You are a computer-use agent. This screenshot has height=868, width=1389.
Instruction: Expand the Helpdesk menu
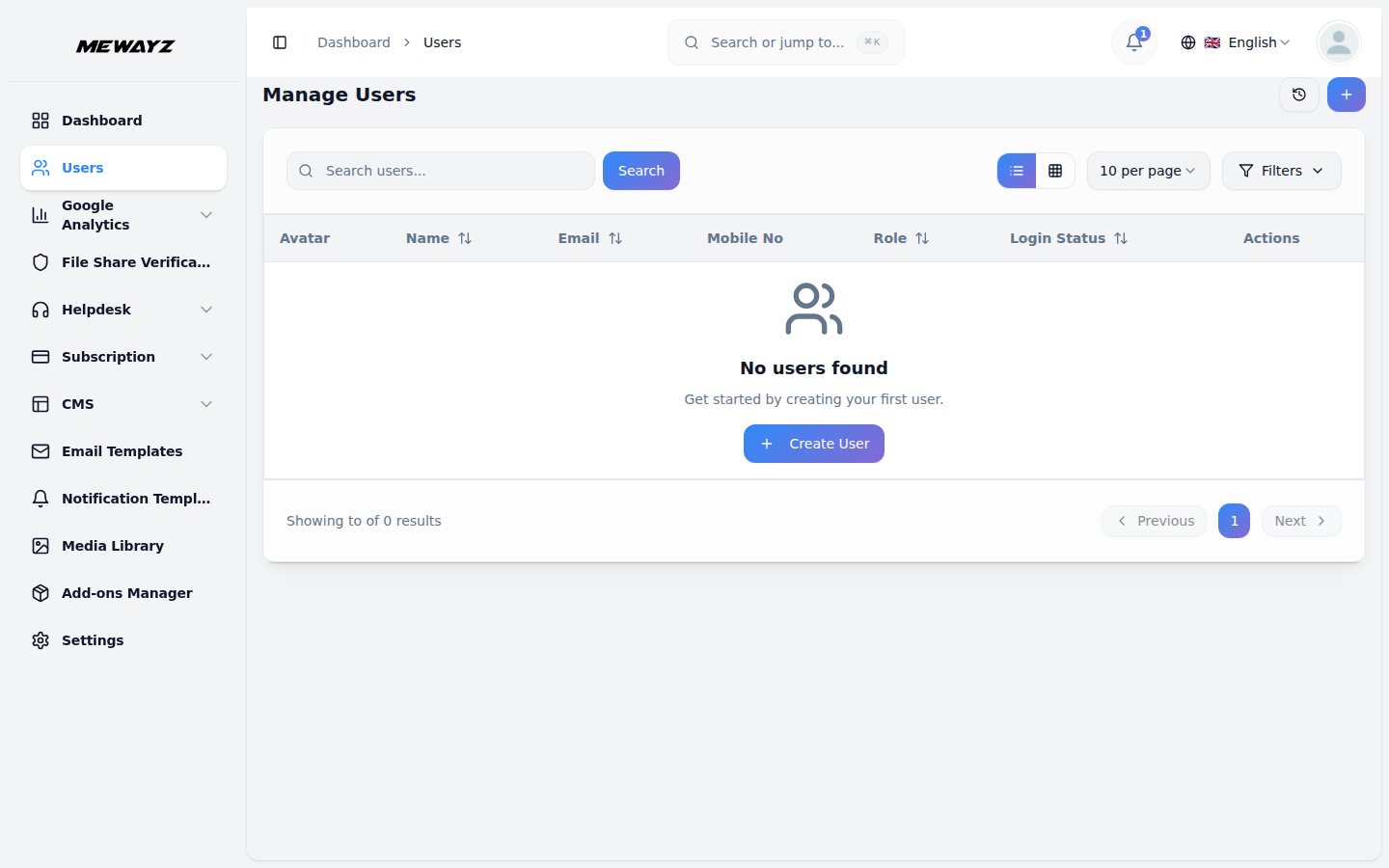(x=96, y=310)
